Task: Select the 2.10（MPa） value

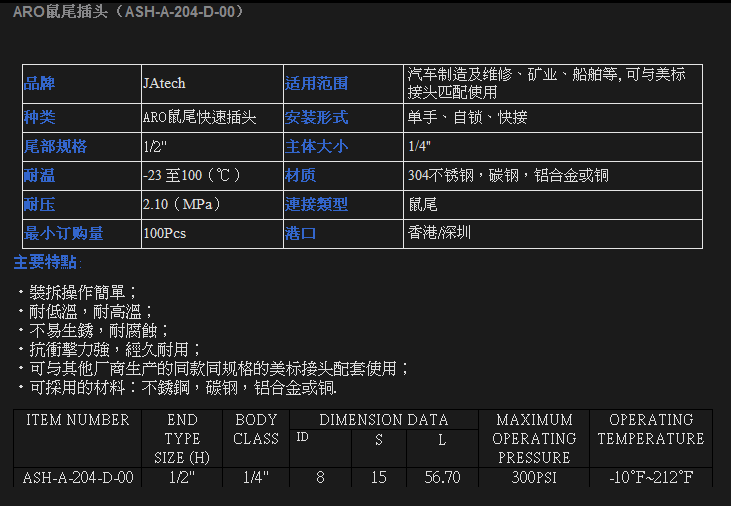Action: [182, 204]
